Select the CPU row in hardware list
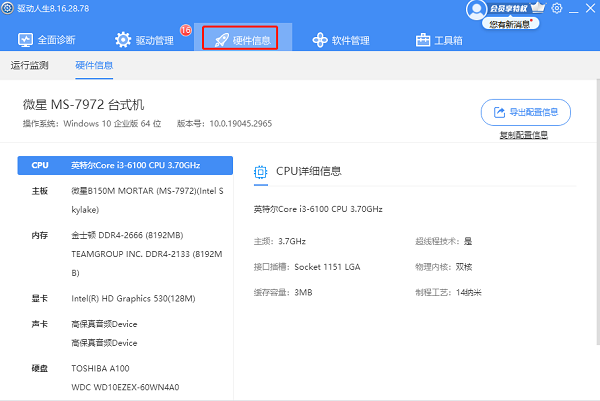 click(125, 165)
